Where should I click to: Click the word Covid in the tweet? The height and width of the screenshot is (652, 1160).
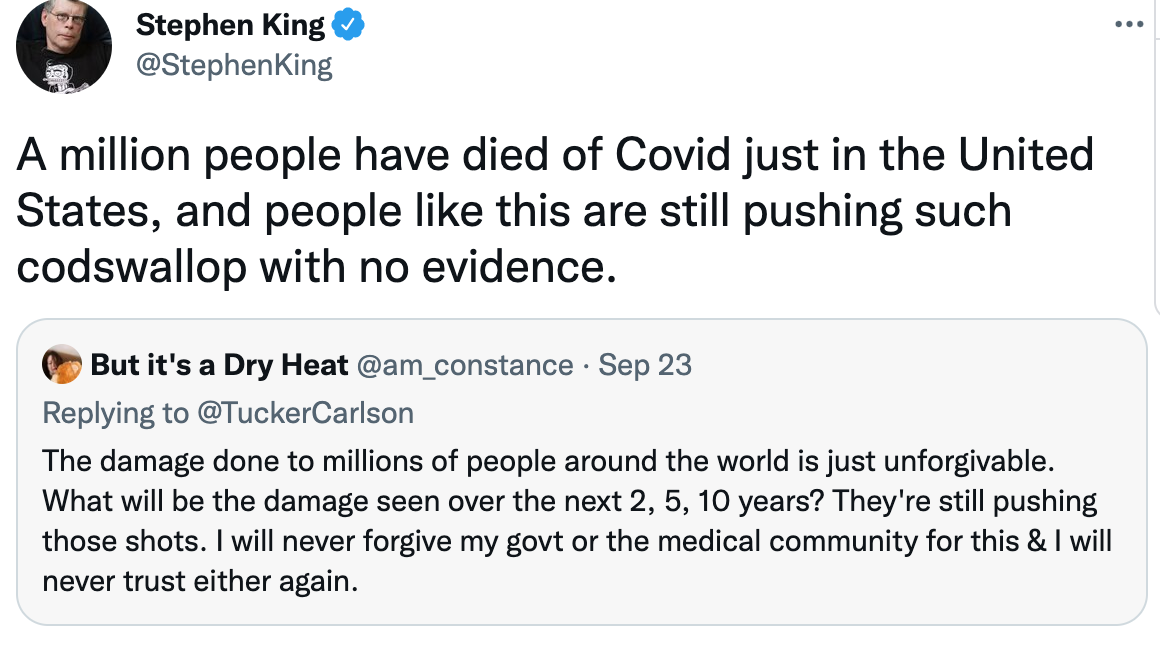point(672,155)
